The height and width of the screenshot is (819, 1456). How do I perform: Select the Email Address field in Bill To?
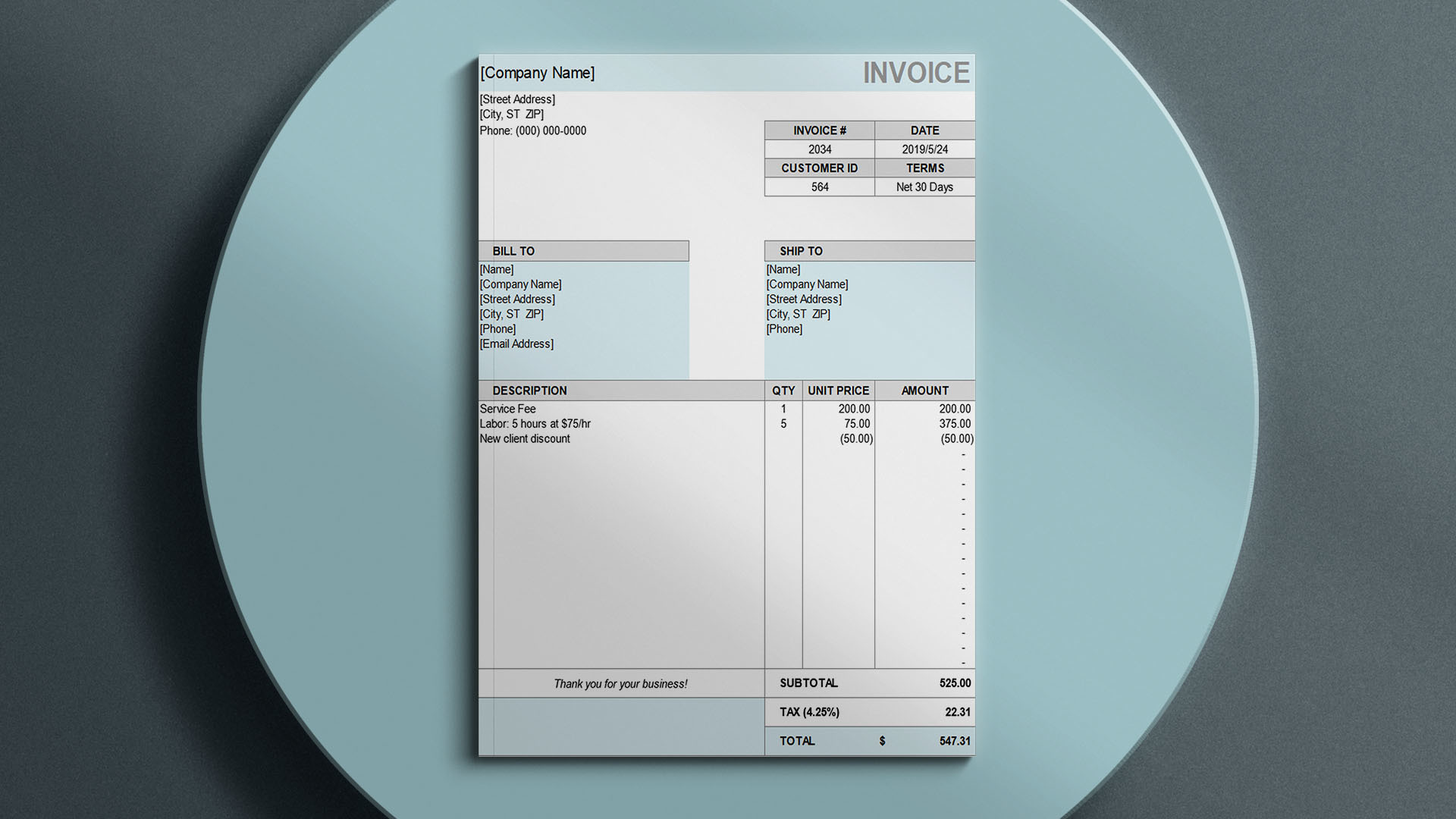pyautogui.click(x=516, y=344)
